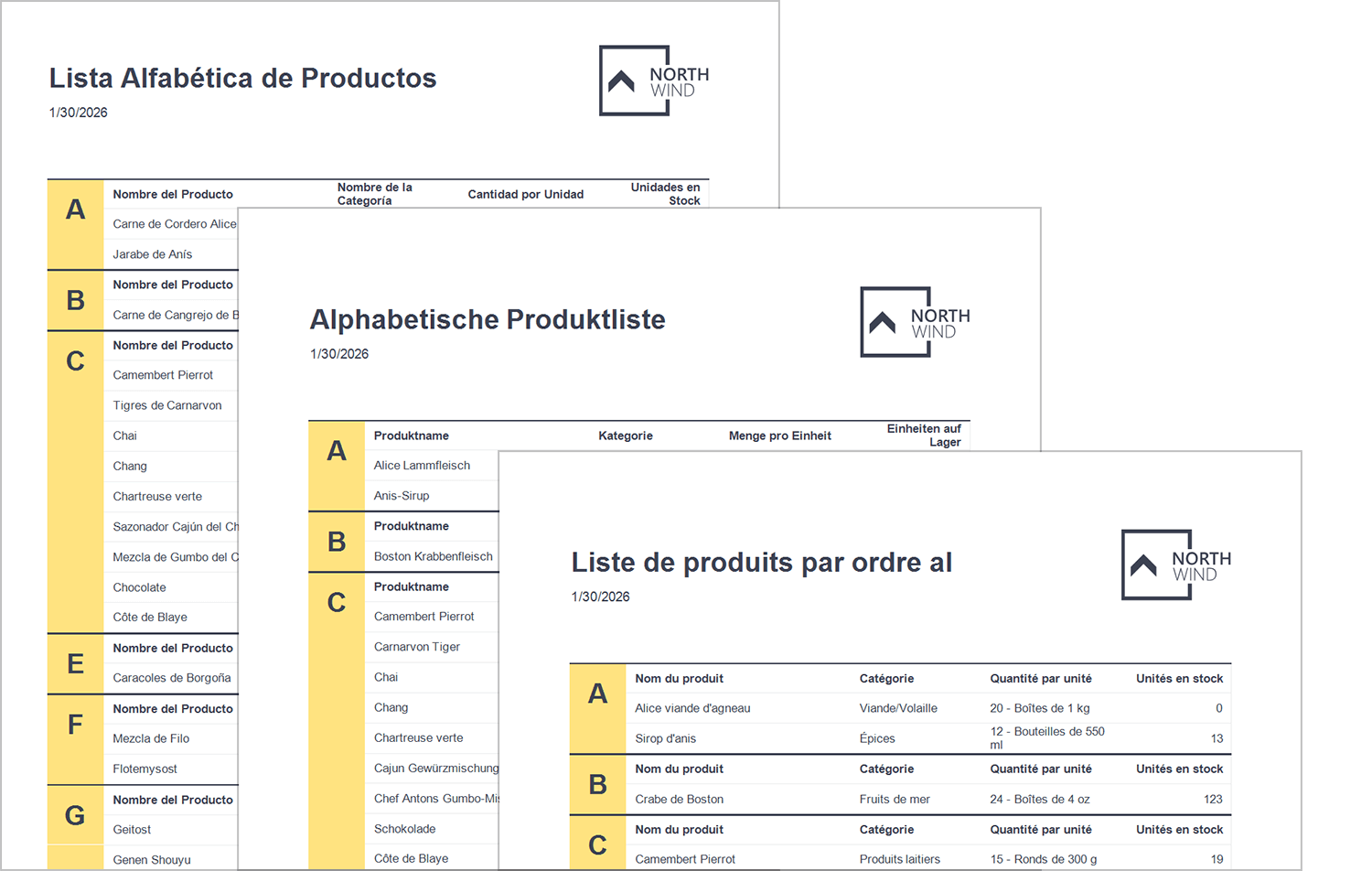
Task: Select the 'Flotemysost' row
Action: tap(171, 769)
